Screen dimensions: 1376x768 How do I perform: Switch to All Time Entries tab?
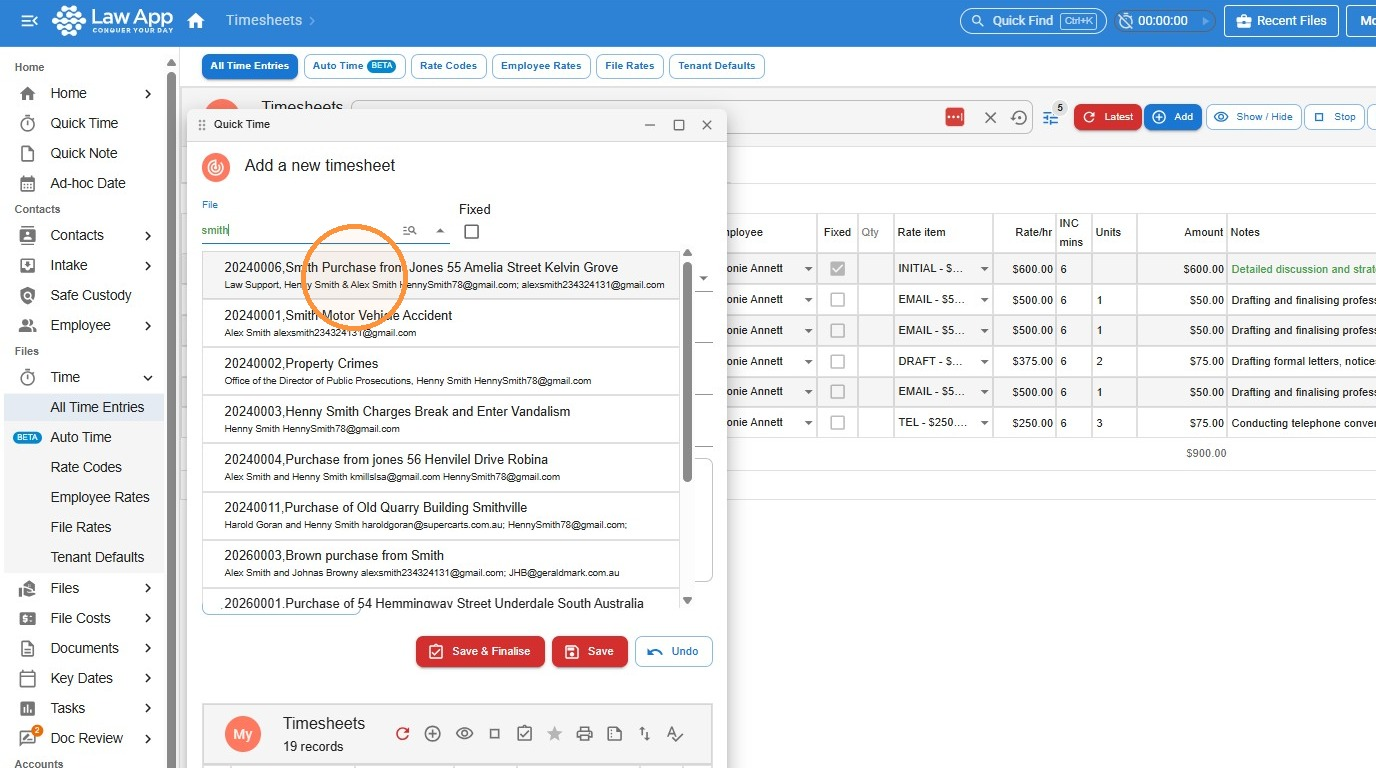pyautogui.click(x=250, y=66)
